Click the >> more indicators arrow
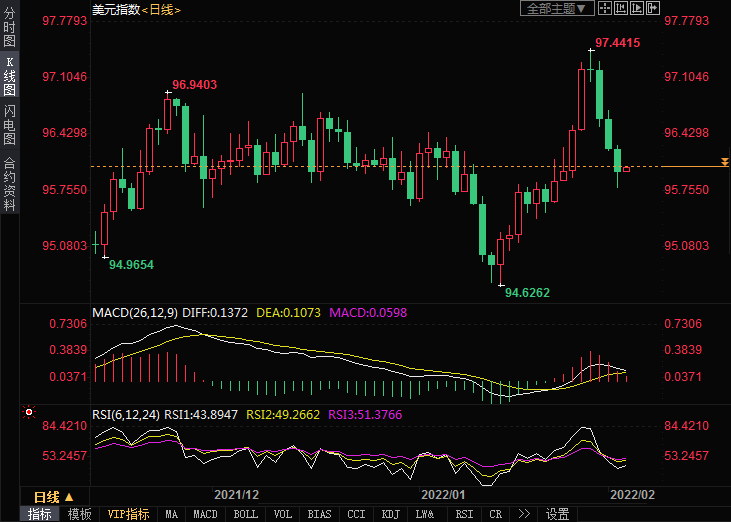Viewport: 731px width, 522px height. click(523, 514)
